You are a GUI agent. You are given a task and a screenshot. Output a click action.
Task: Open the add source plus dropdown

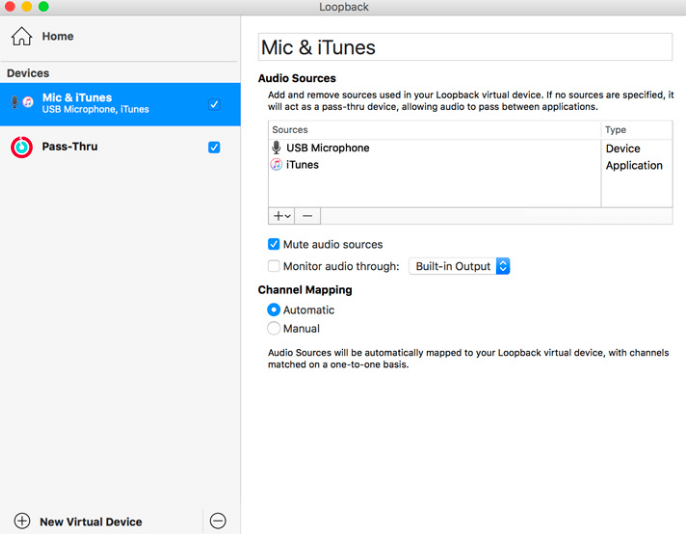[x=282, y=216]
